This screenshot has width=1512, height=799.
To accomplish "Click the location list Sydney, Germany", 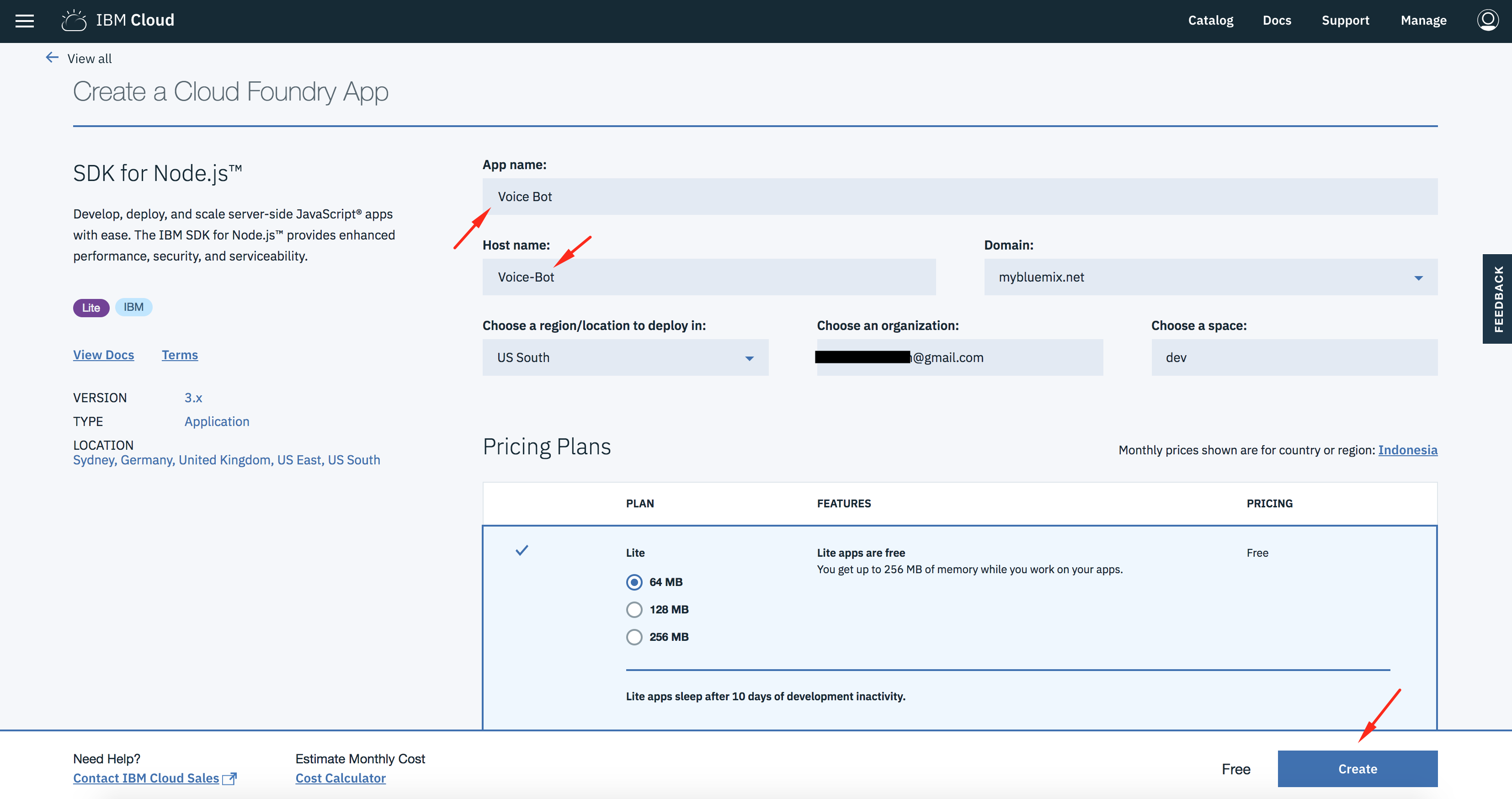I will pyautogui.click(x=227, y=460).
